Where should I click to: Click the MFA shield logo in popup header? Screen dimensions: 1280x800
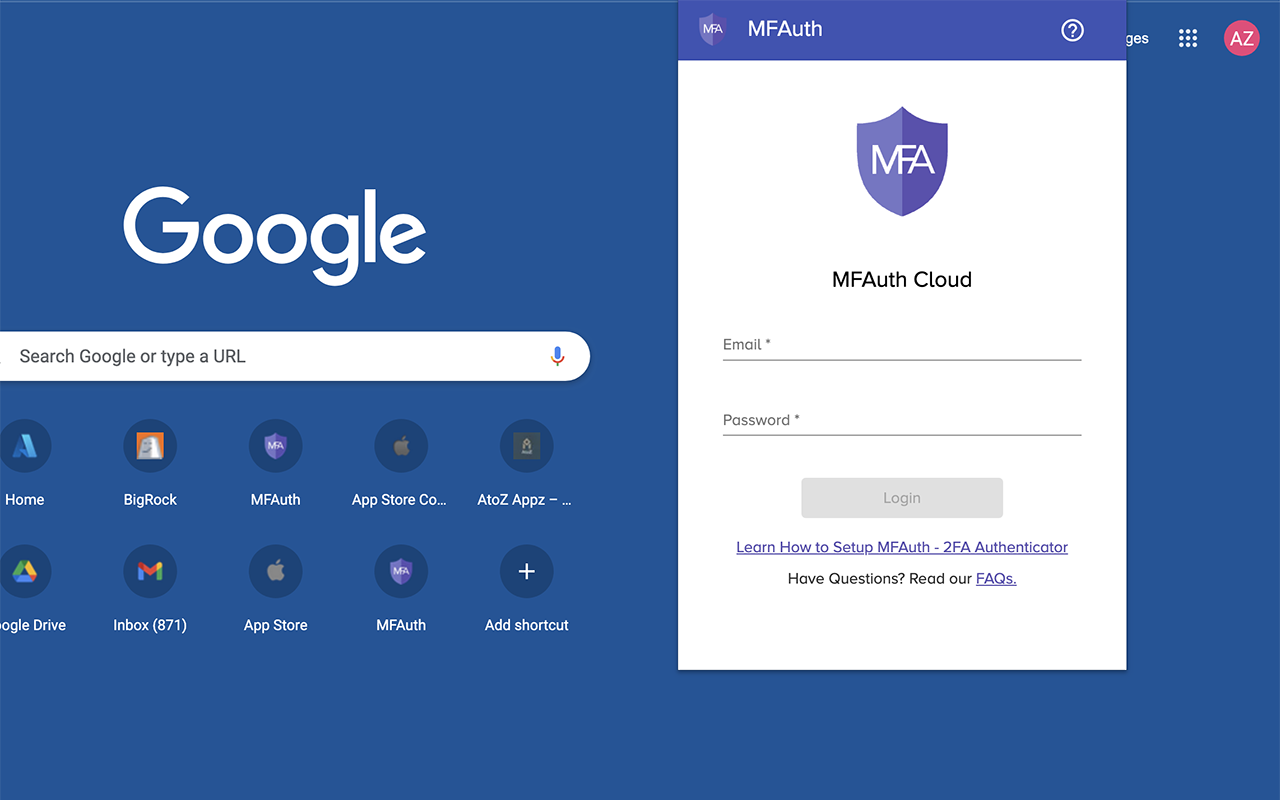coord(712,29)
